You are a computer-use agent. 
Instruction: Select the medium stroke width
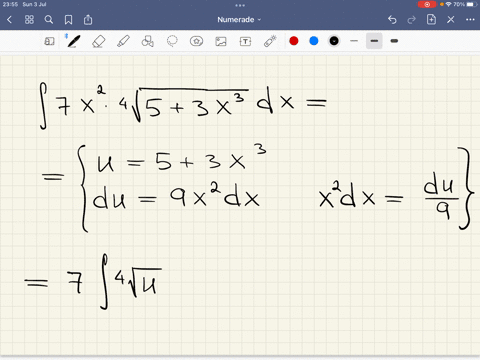[374, 41]
